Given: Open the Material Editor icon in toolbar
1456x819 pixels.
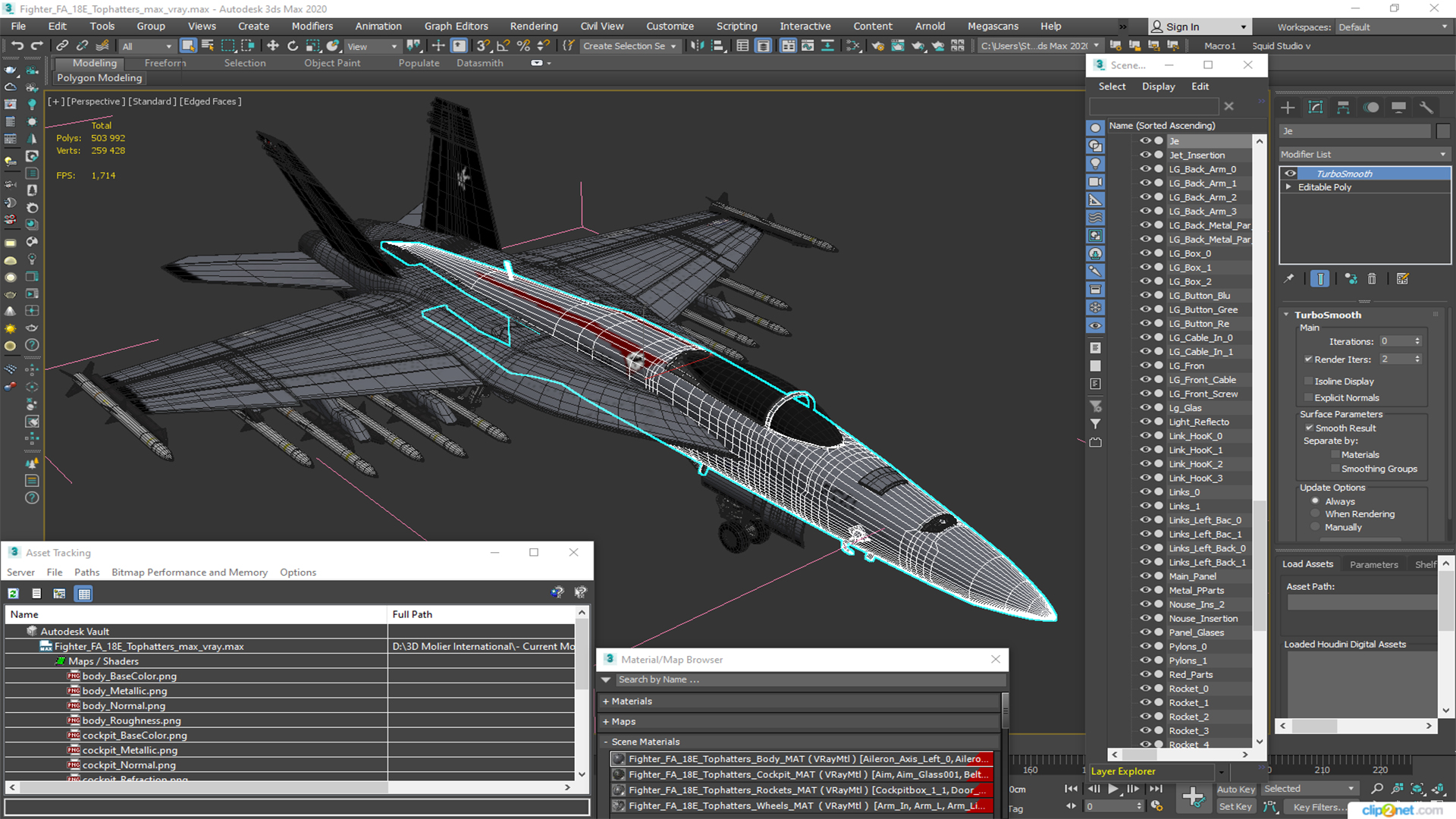Looking at the screenshot, I should pos(853,46).
